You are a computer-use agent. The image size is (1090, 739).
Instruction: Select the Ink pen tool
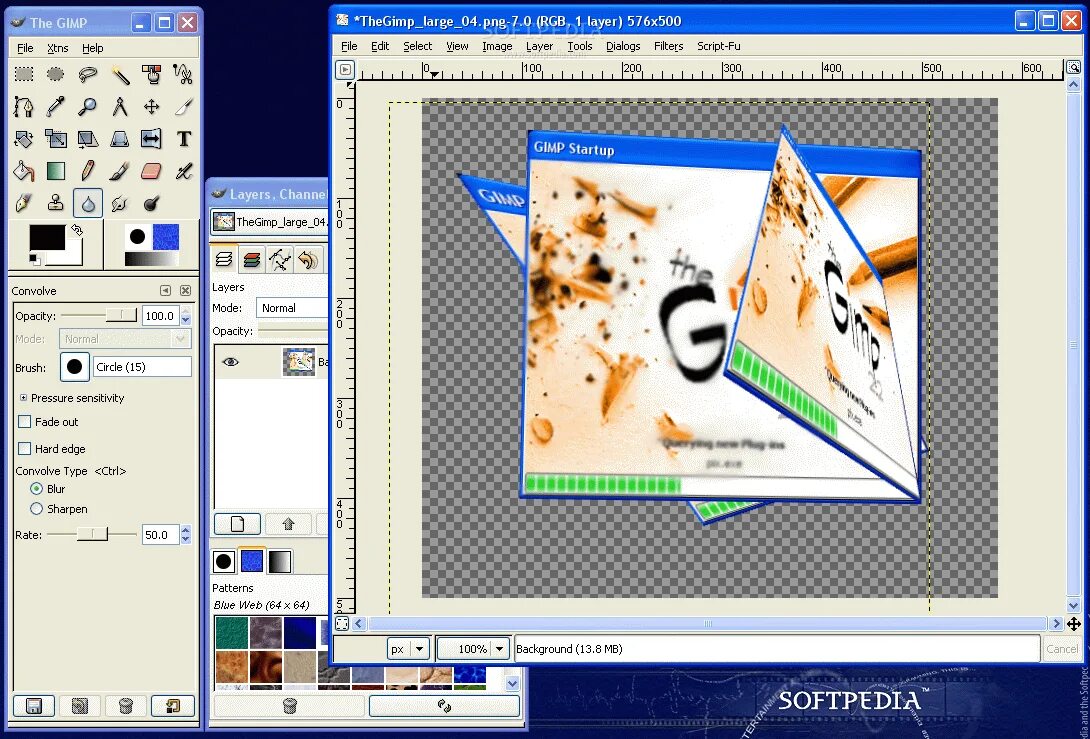tap(24, 203)
